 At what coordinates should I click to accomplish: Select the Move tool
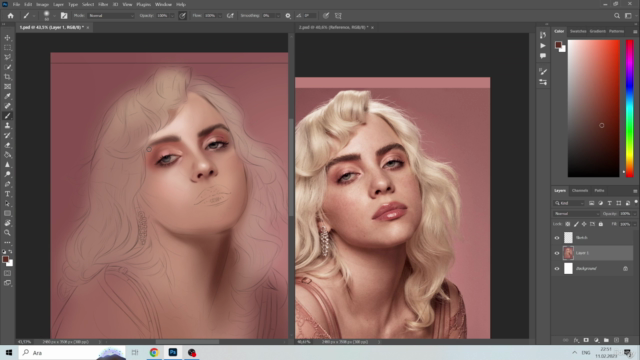7,38
